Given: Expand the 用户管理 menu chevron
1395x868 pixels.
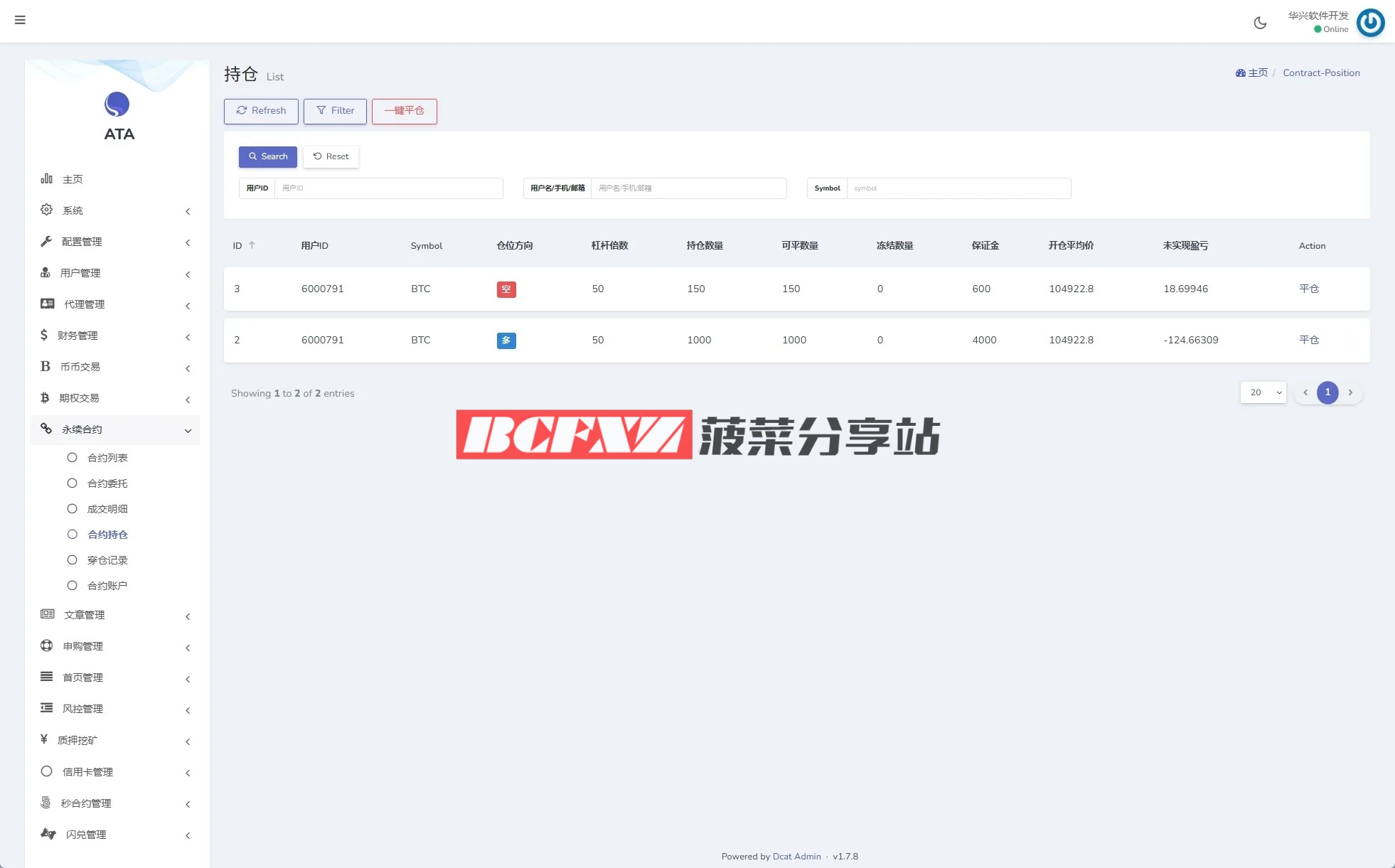Looking at the screenshot, I should (188, 274).
